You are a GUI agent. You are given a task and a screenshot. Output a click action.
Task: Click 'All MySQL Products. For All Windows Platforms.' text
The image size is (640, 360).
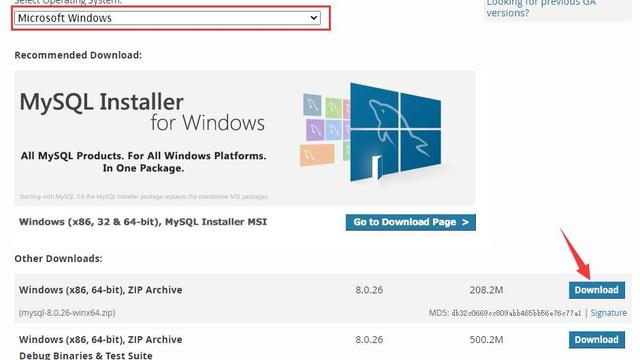143,156
